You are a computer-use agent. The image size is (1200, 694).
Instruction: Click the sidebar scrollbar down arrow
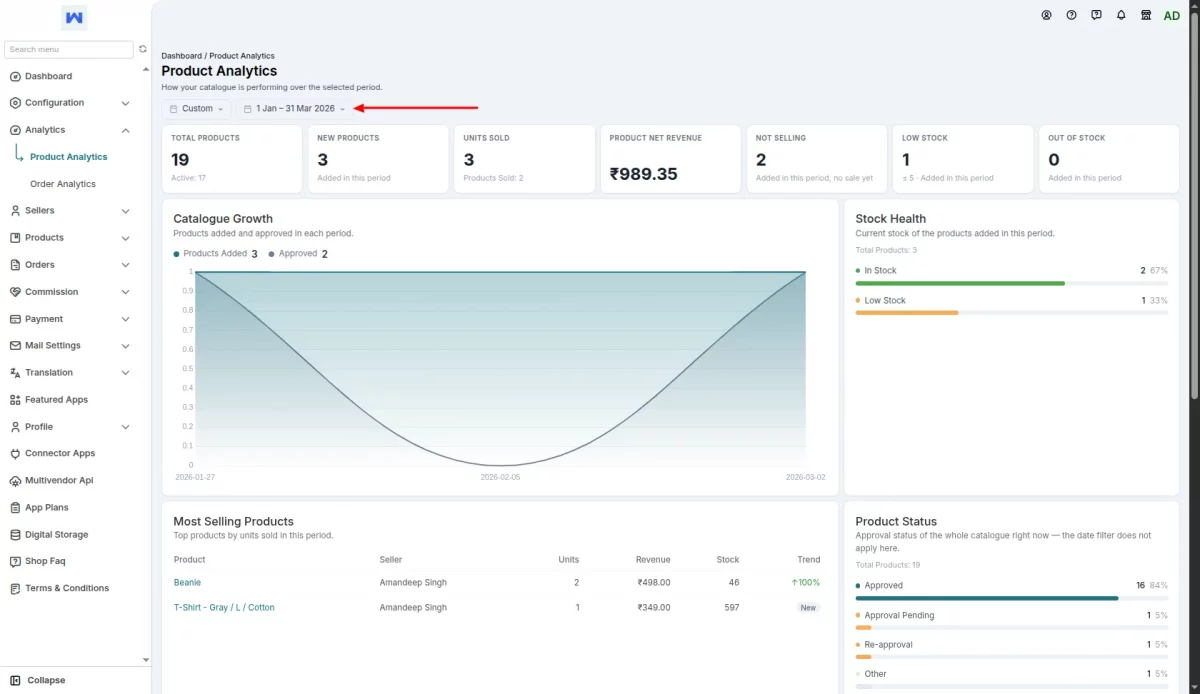[x=146, y=660]
